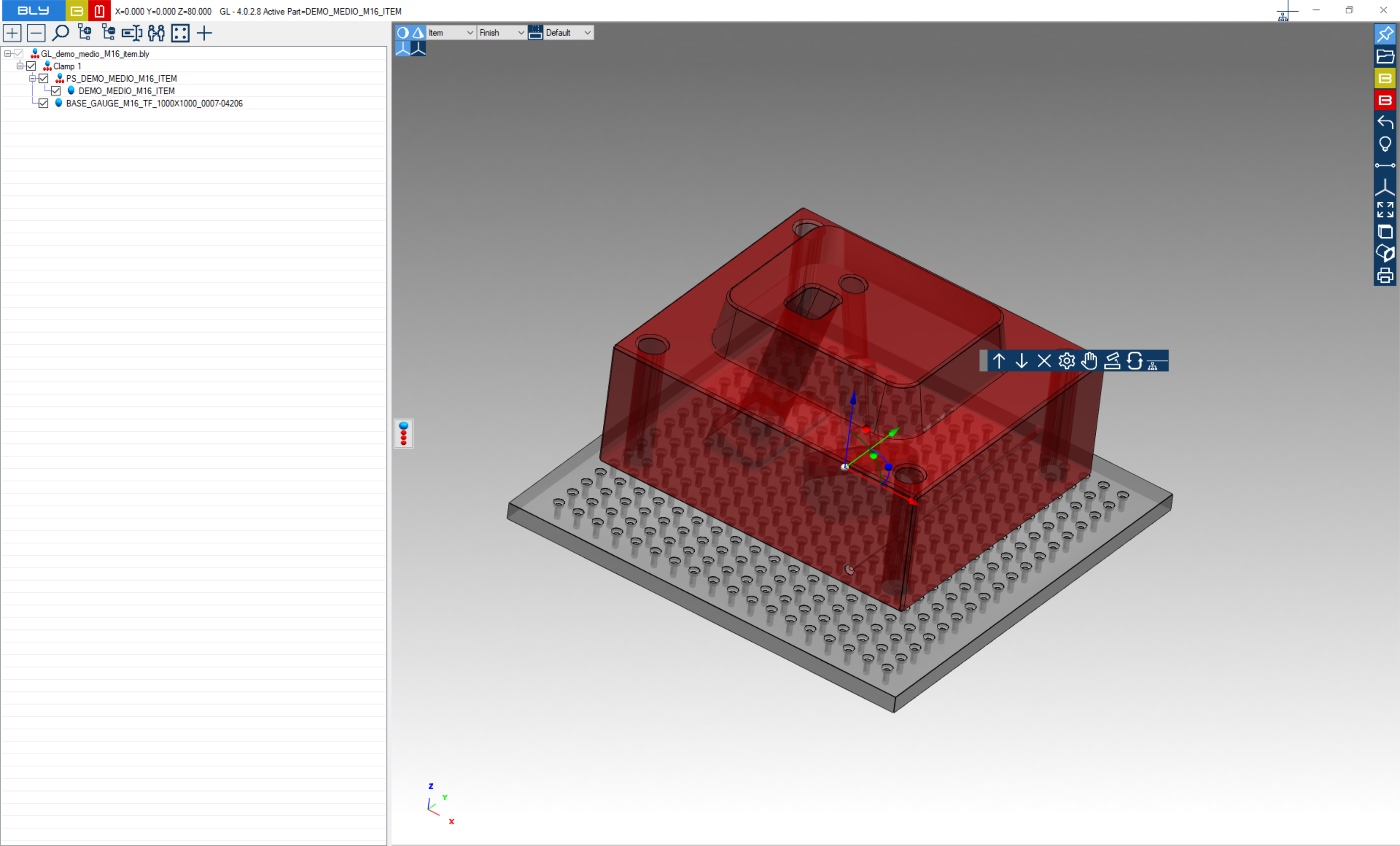
Task: Click the X delete icon in floating toolbar
Action: 1044,361
